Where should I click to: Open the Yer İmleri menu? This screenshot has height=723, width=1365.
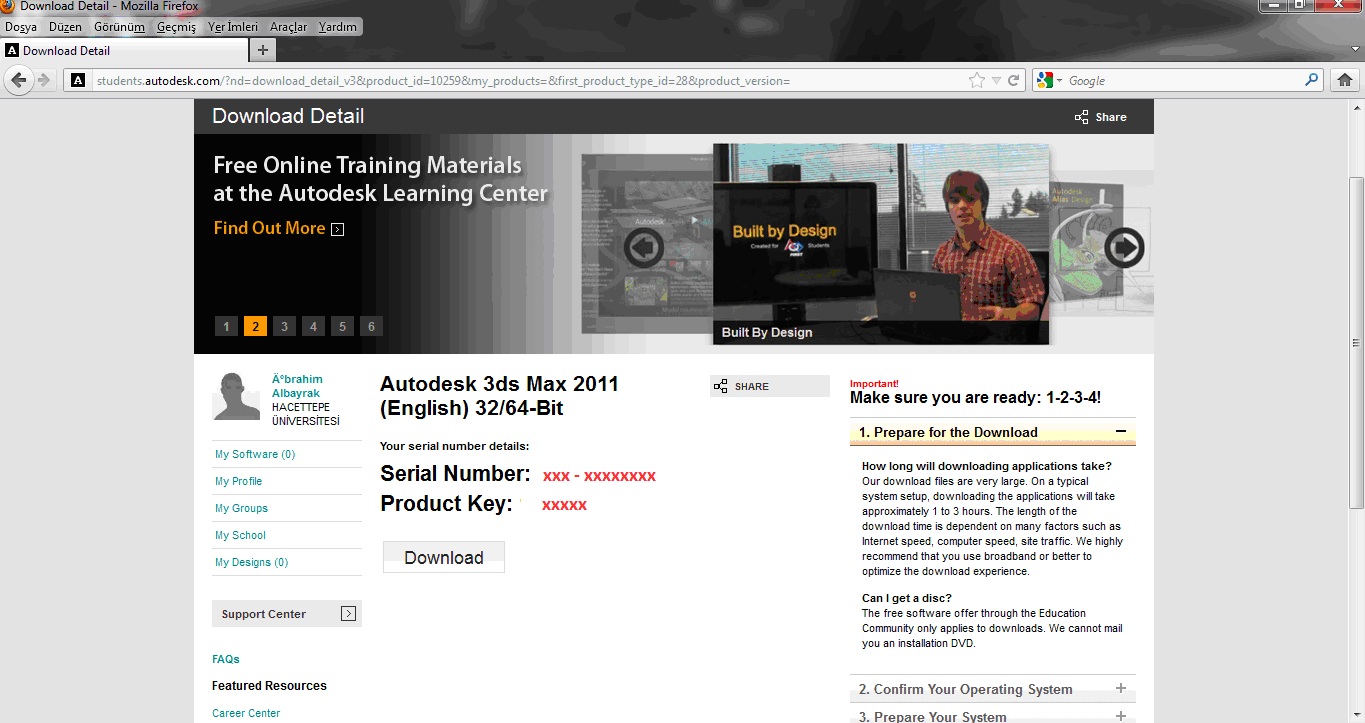(233, 27)
